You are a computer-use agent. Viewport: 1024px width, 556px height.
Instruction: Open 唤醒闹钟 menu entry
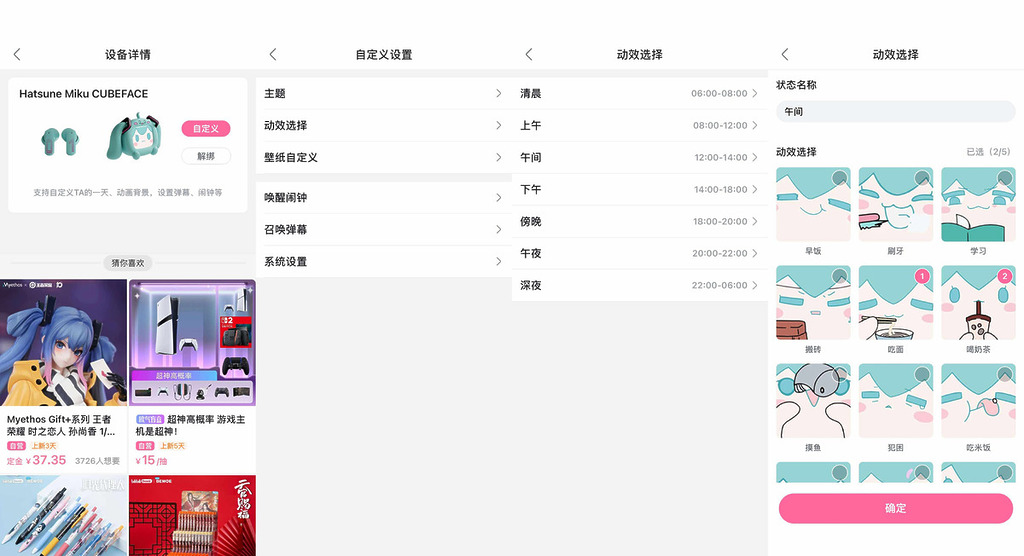point(384,197)
